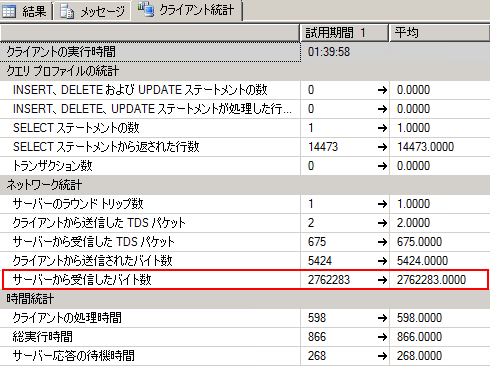Screen dimensions: 490x371
Task: Click the クライアント統計 tab icon
Action: pyautogui.click(x=146, y=9)
